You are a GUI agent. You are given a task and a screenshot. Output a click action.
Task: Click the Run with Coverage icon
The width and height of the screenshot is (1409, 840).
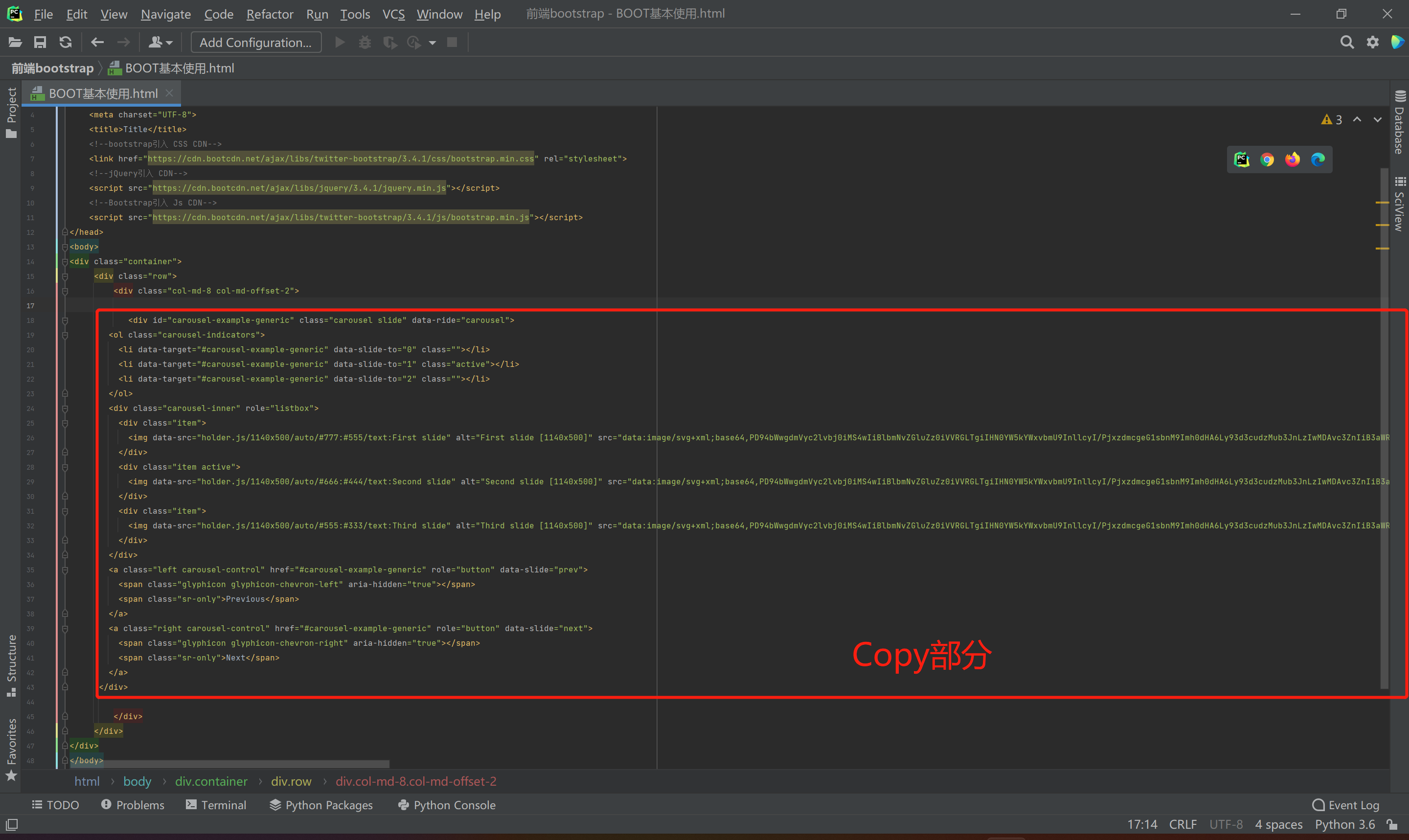390,43
